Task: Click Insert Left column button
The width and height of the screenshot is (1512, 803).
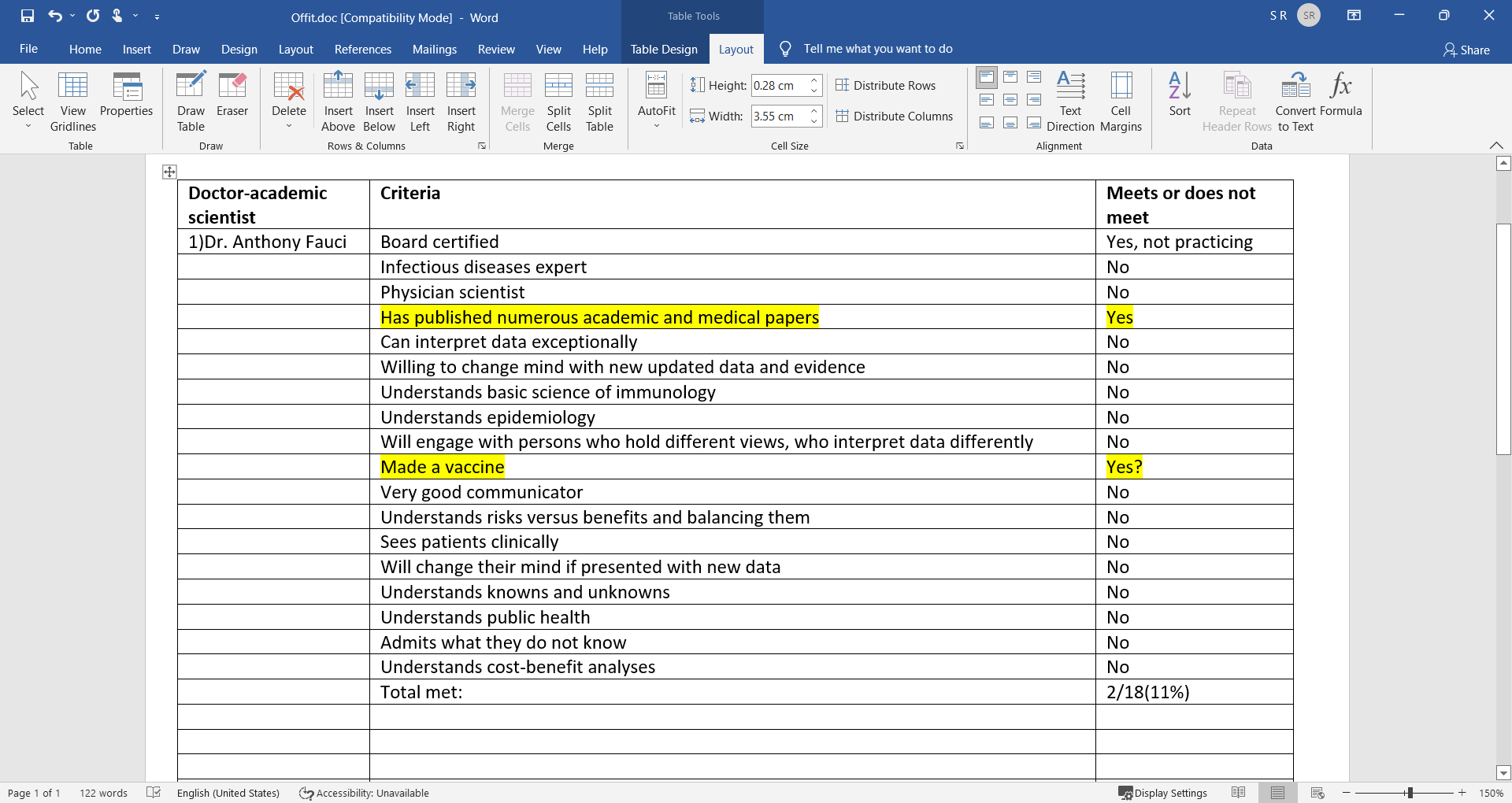Action: click(x=420, y=102)
